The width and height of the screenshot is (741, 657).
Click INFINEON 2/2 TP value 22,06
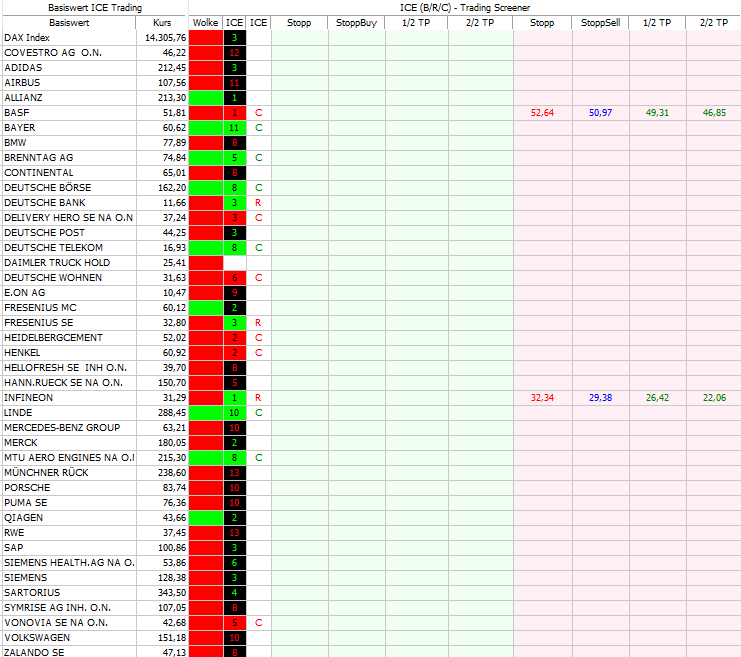pyautogui.click(x=714, y=398)
